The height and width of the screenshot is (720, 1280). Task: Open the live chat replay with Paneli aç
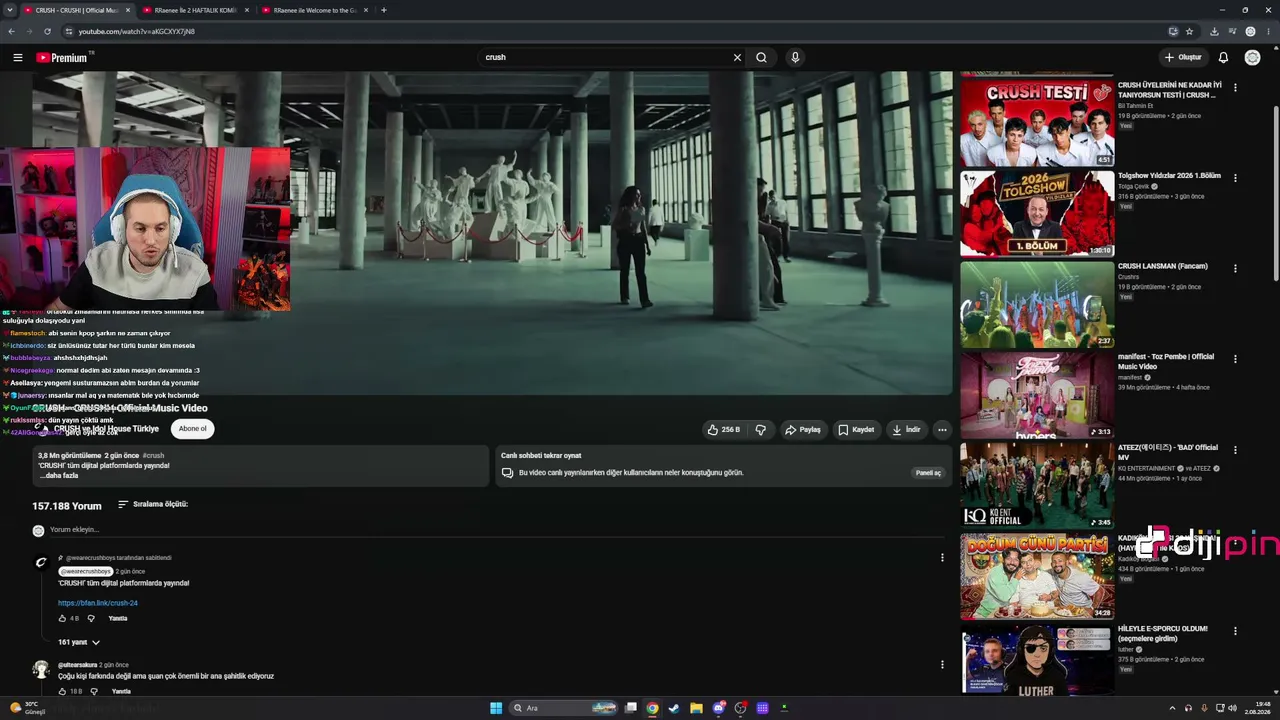929,473
